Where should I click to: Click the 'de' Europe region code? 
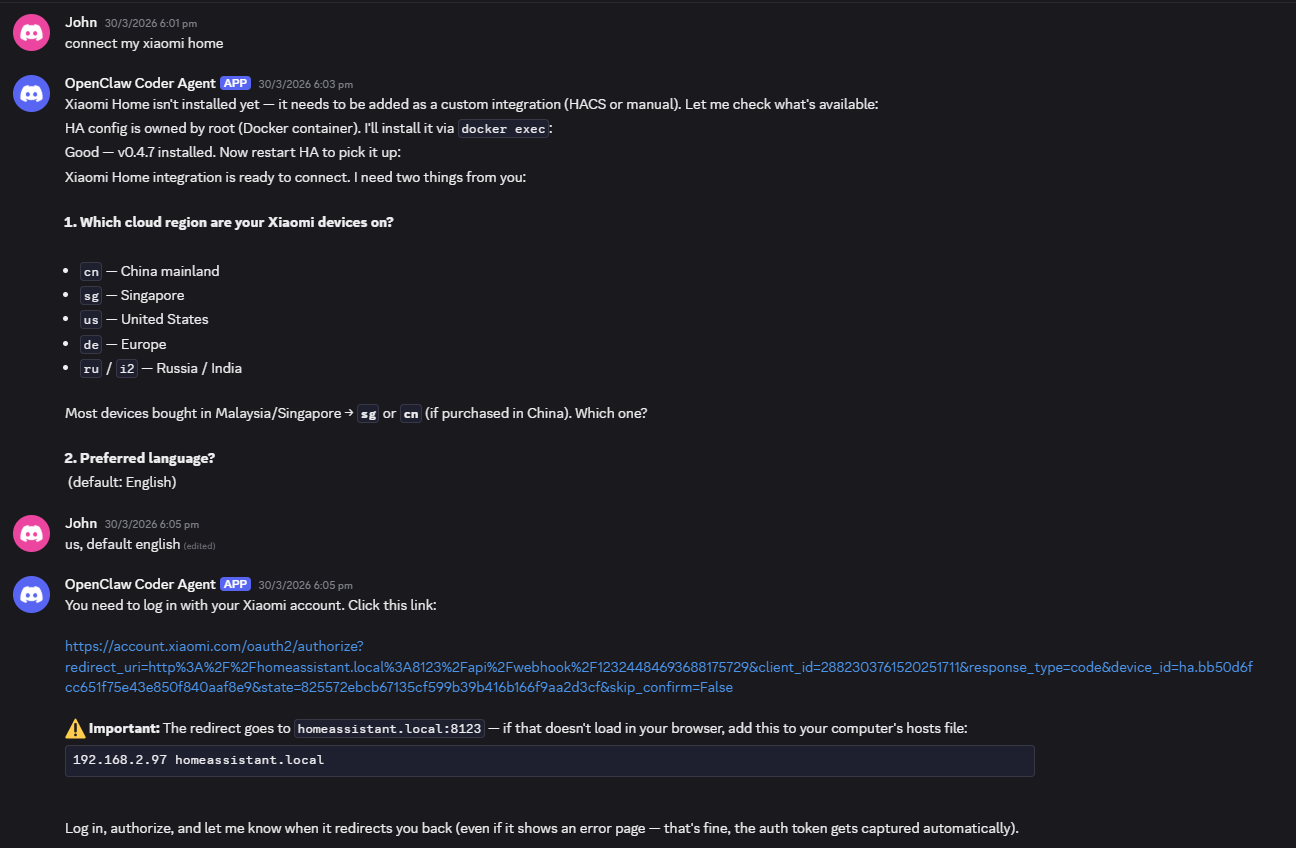pyautogui.click(x=90, y=344)
